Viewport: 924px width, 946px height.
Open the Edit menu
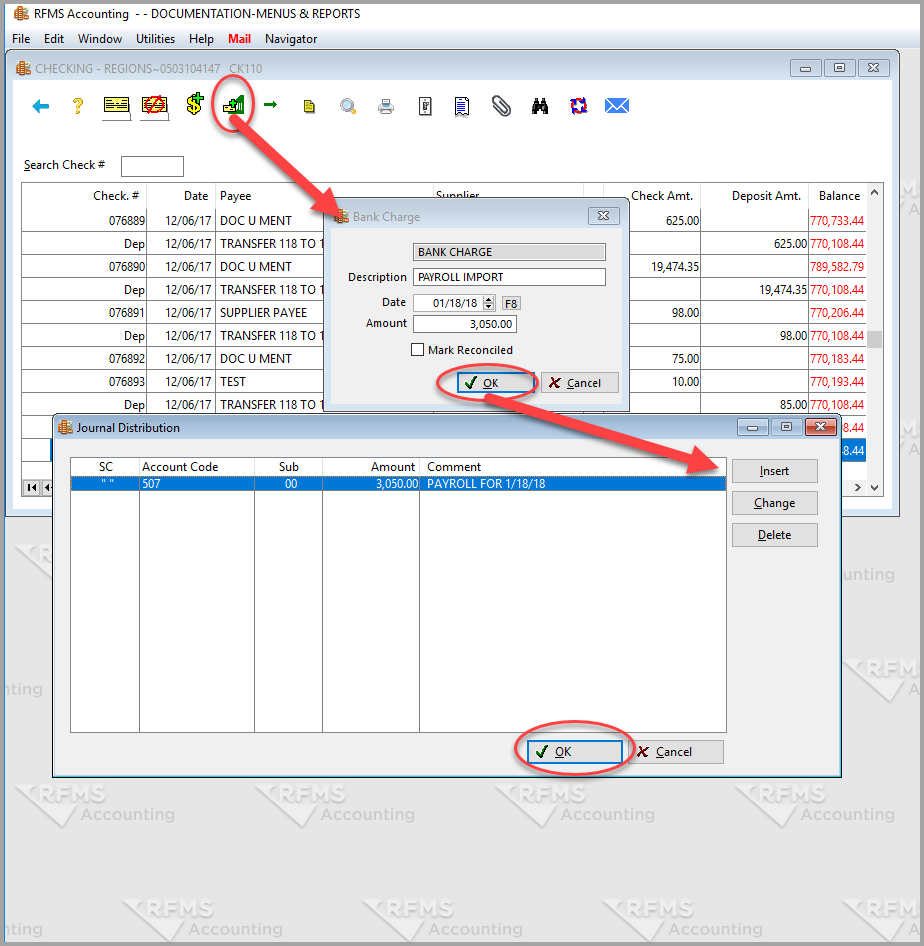click(x=54, y=39)
